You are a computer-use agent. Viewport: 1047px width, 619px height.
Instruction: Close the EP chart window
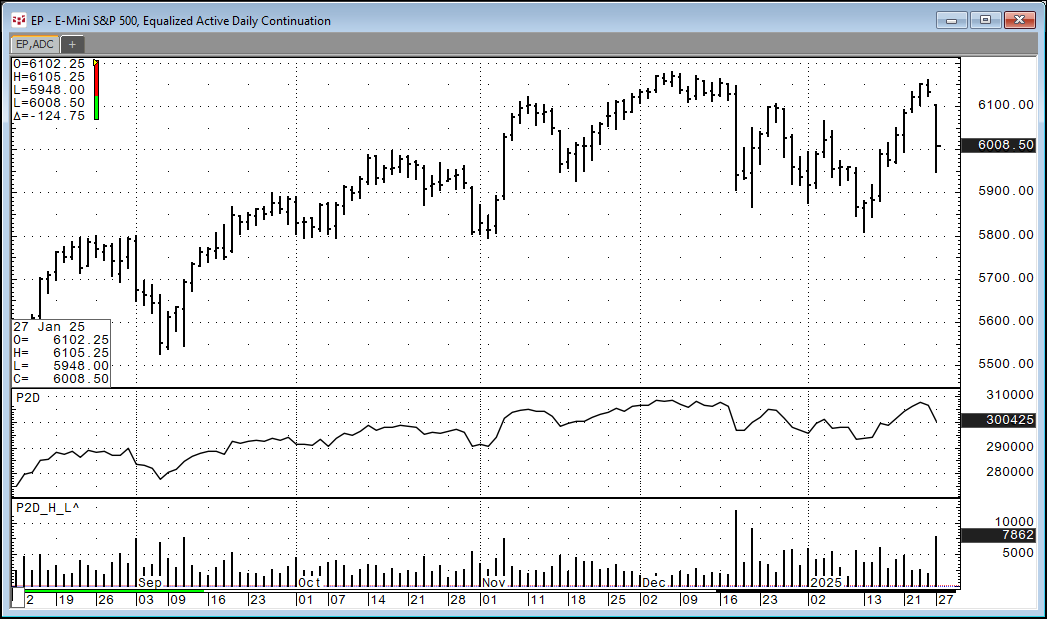click(1020, 20)
